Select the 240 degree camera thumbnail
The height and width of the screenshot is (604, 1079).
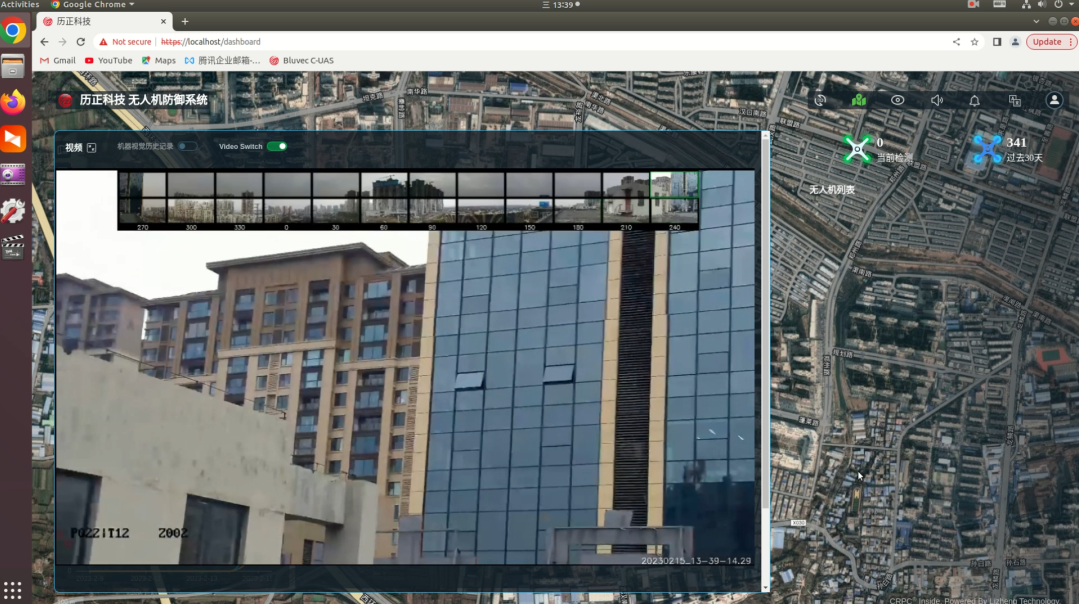pos(675,198)
